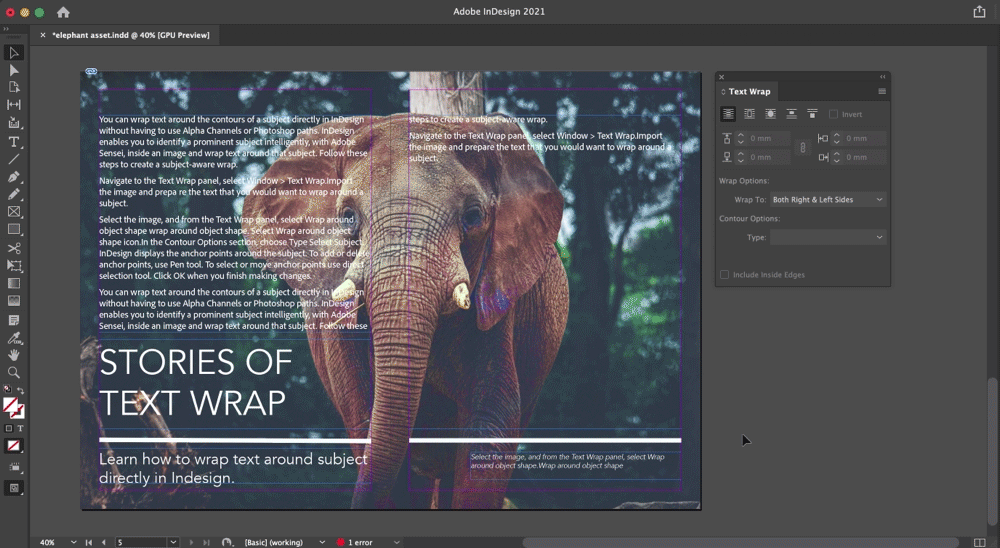Open the Wrap To dropdown
The width and height of the screenshot is (1000, 548).
click(x=827, y=199)
